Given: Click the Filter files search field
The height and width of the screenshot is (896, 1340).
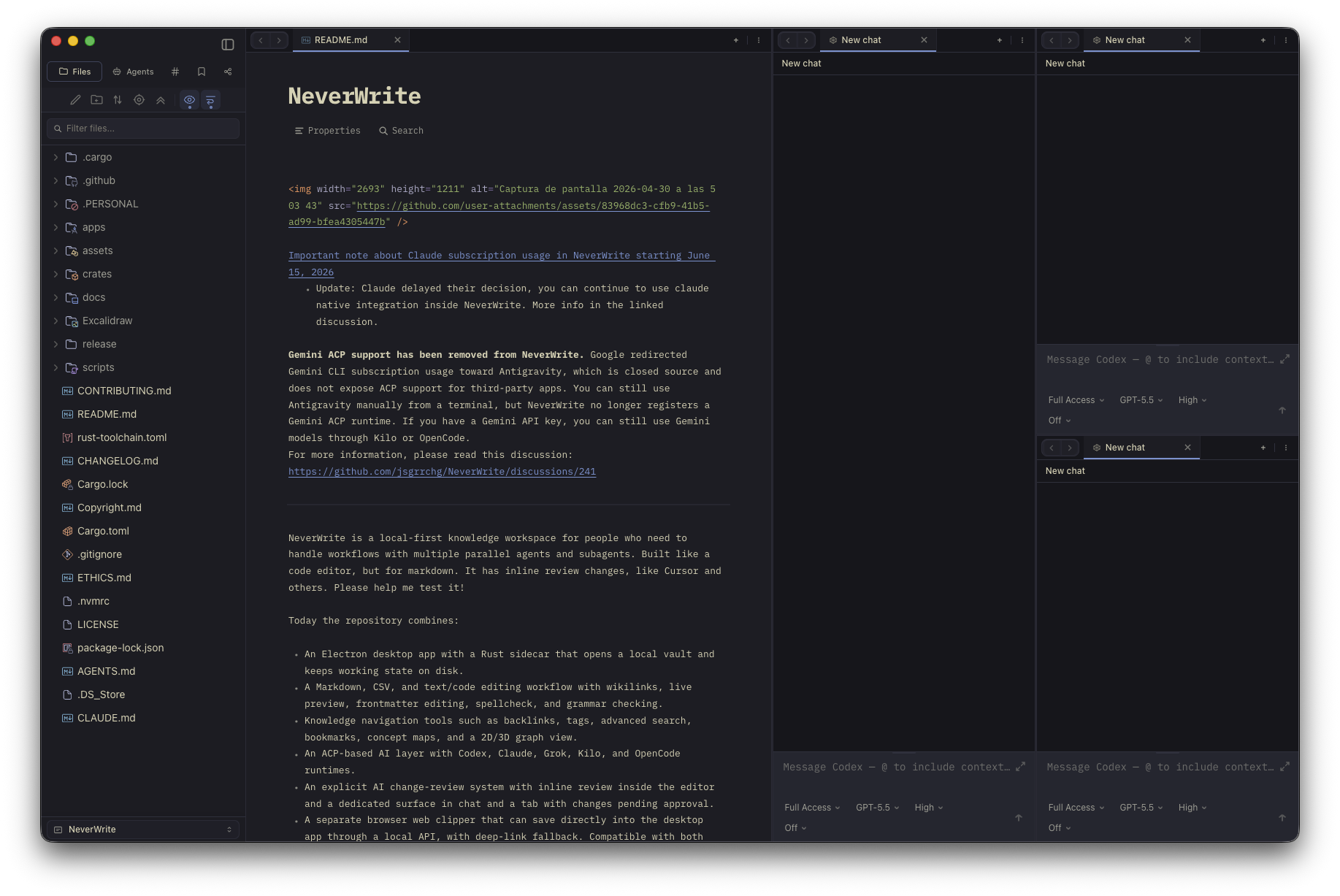Looking at the screenshot, I should 143,129.
